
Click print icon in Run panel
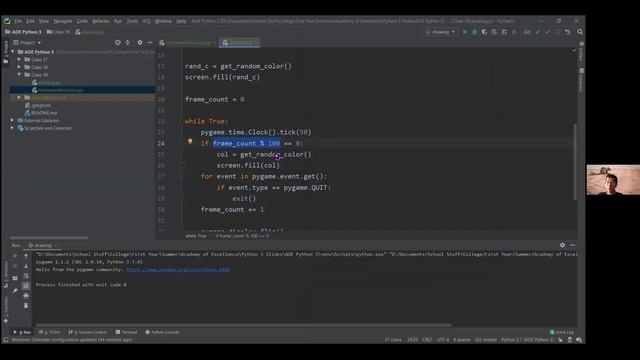(26, 296)
